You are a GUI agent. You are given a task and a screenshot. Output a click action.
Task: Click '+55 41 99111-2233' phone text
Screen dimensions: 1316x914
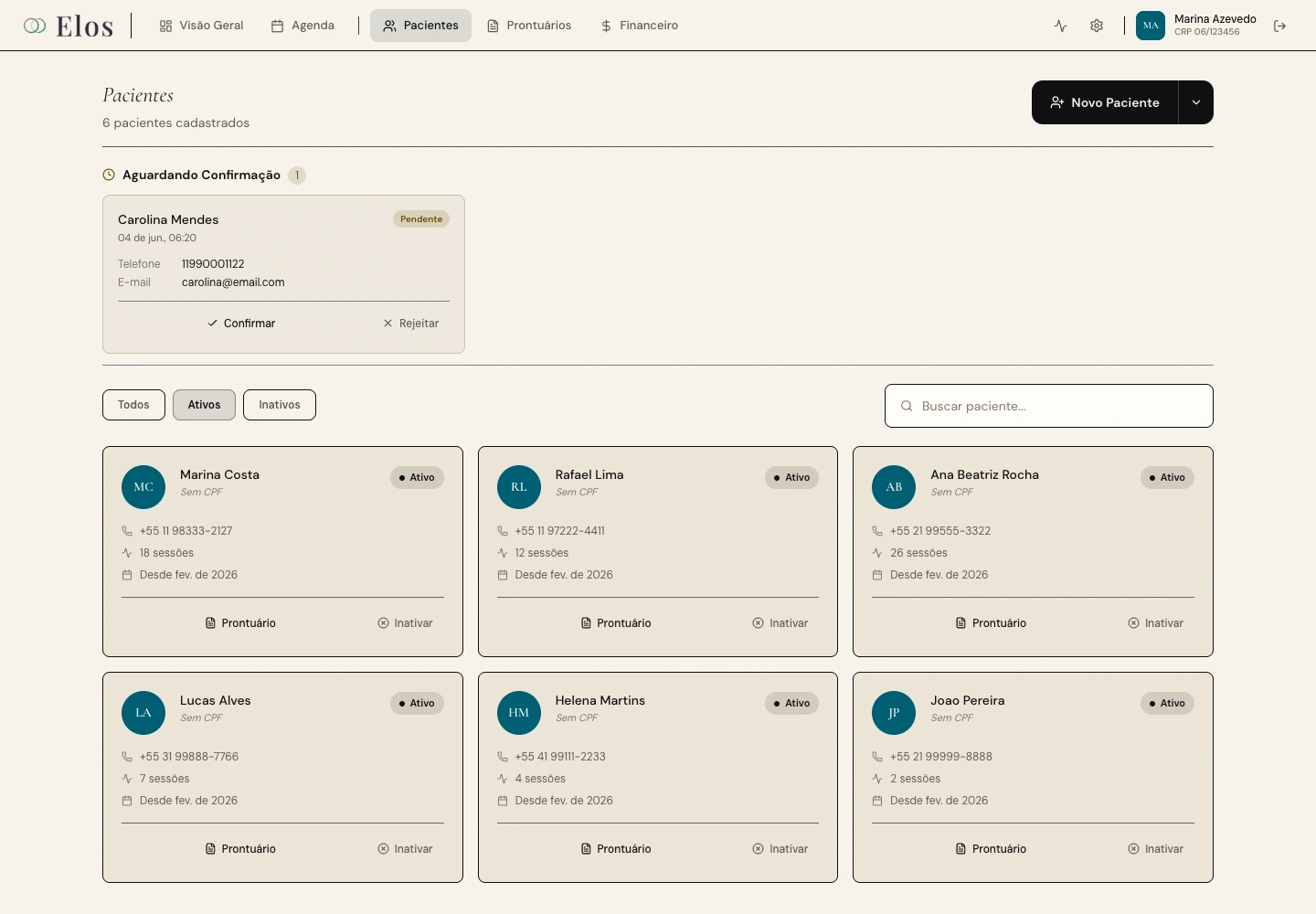pyautogui.click(x=560, y=757)
